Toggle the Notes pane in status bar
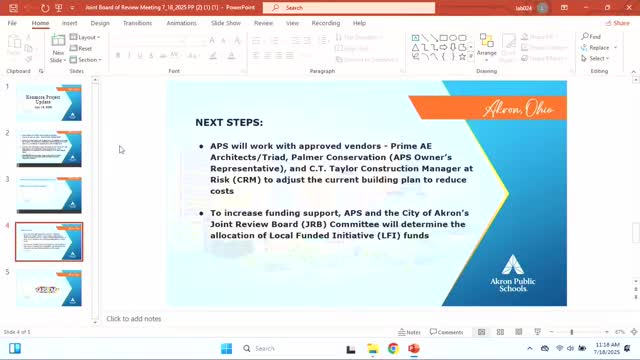 409,332
